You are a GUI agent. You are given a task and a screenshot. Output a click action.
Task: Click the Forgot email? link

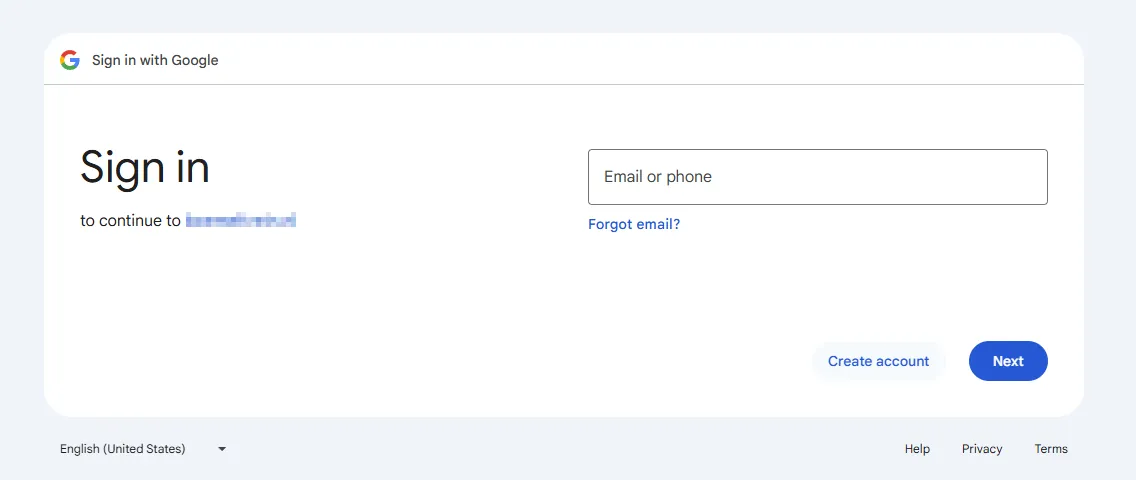[x=634, y=224]
